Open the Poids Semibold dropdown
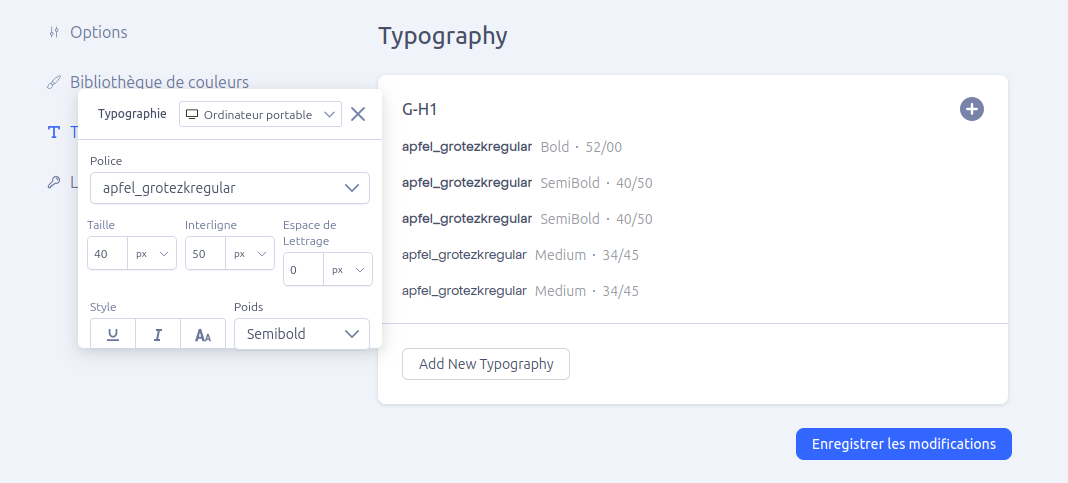The height and width of the screenshot is (483, 1068). pyautogui.click(x=301, y=334)
